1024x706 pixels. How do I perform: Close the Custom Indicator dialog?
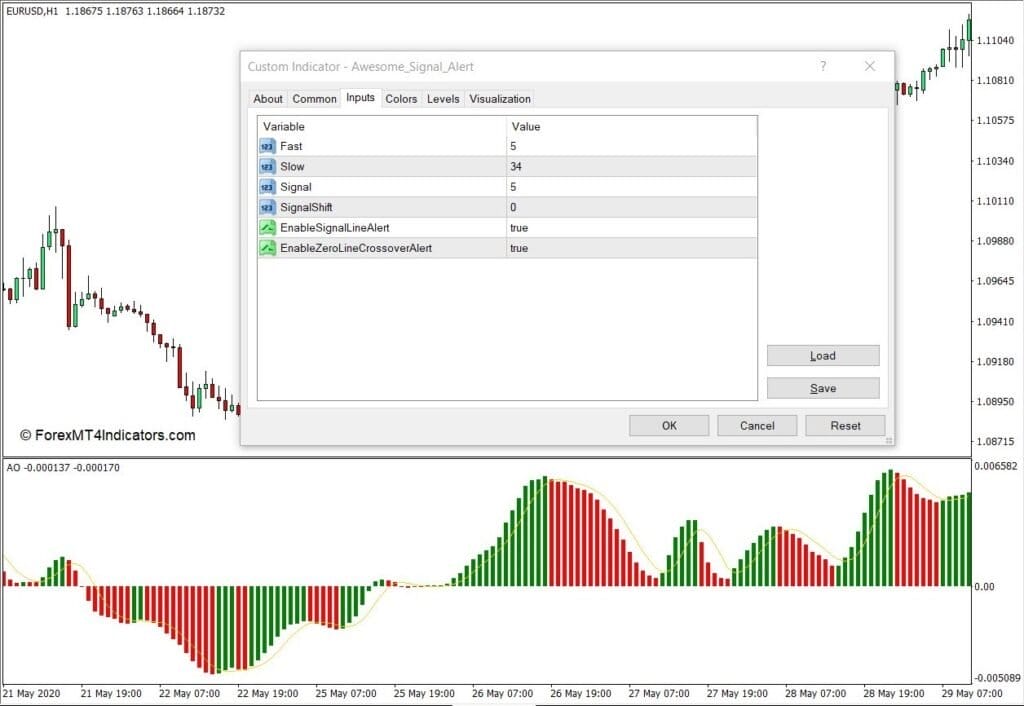[869, 66]
